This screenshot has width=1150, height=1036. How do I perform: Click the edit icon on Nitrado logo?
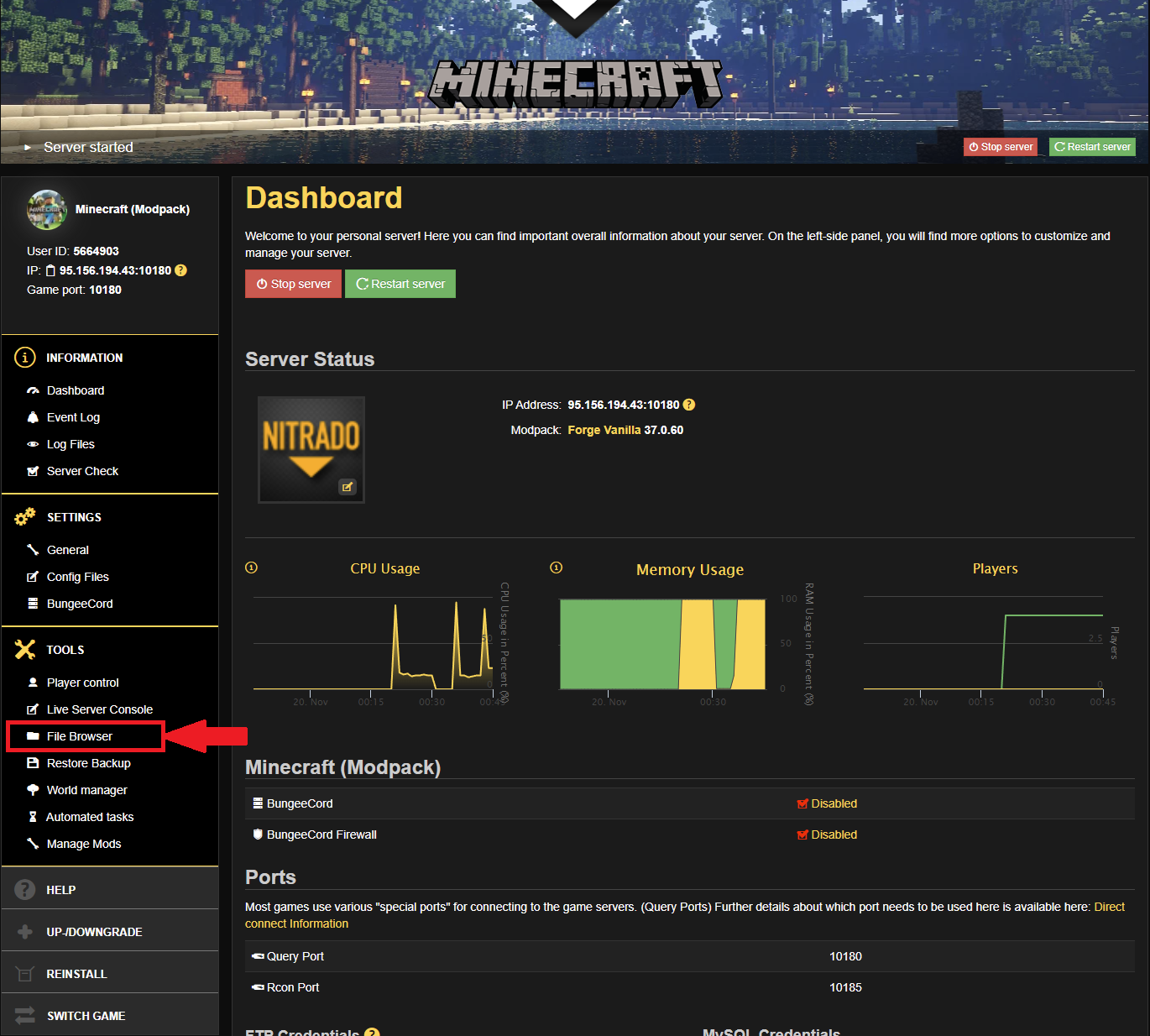click(x=347, y=487)
